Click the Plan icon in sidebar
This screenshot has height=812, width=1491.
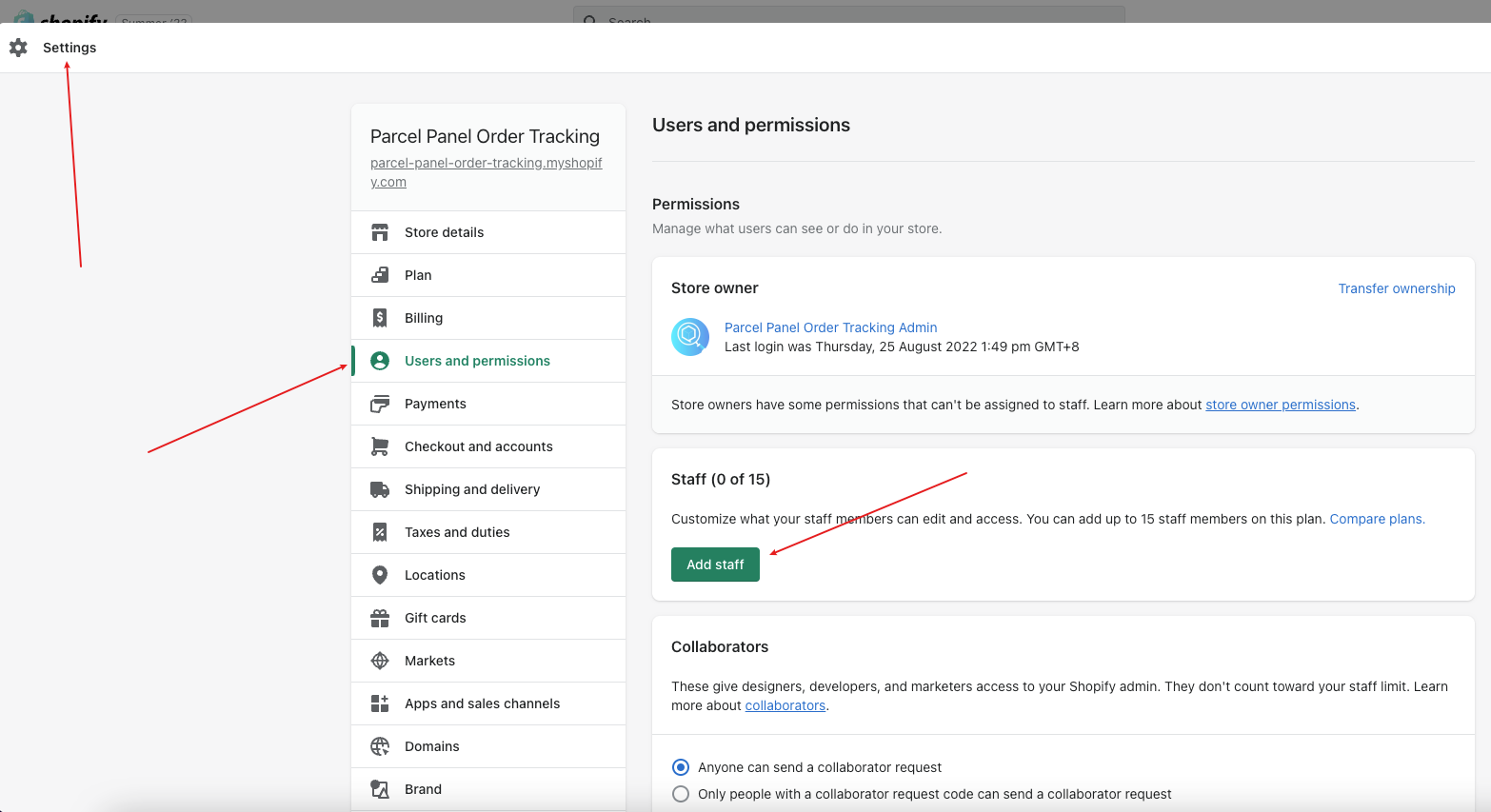coord(380,275)
